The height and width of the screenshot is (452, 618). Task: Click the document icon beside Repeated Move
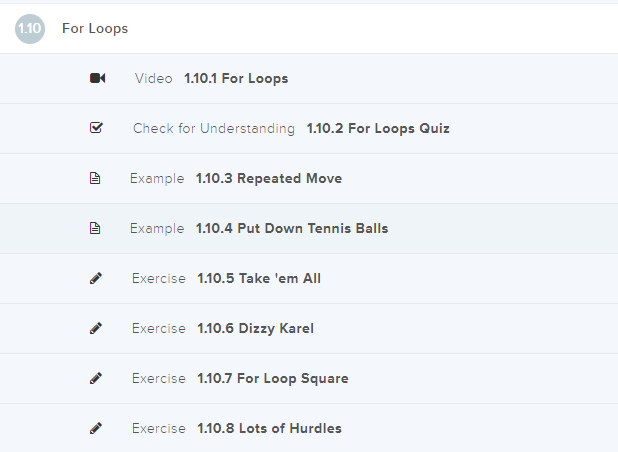[x=96, y=178]
